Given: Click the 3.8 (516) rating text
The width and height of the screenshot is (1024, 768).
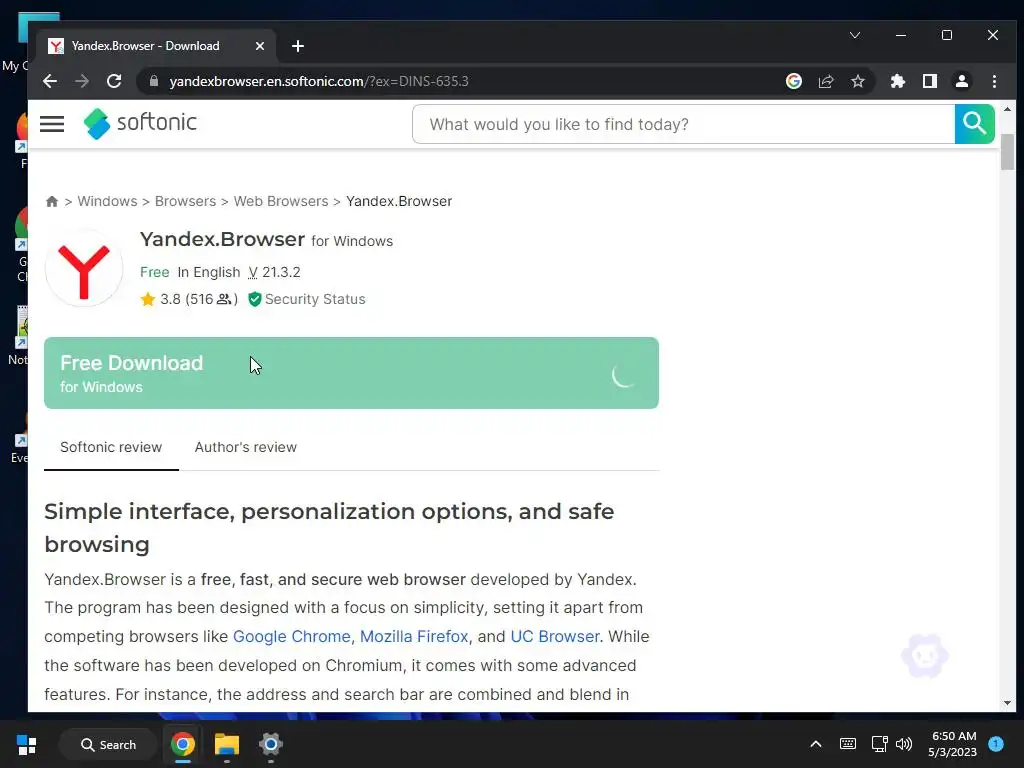Looking at the screenshot, I should tap(199, 299).
